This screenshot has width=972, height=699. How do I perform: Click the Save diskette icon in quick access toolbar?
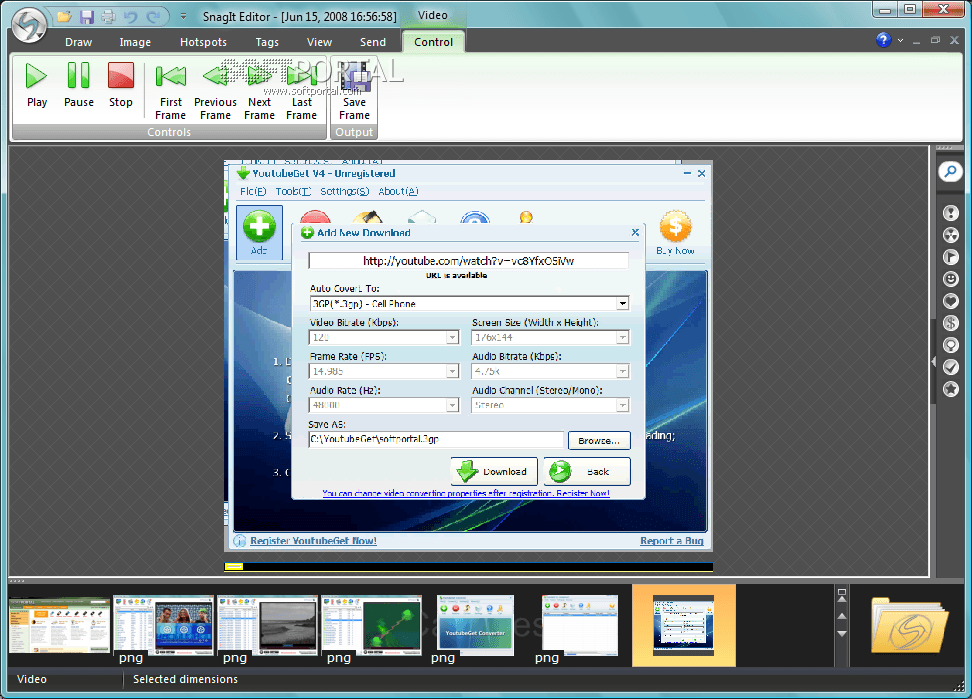point(87,17)
